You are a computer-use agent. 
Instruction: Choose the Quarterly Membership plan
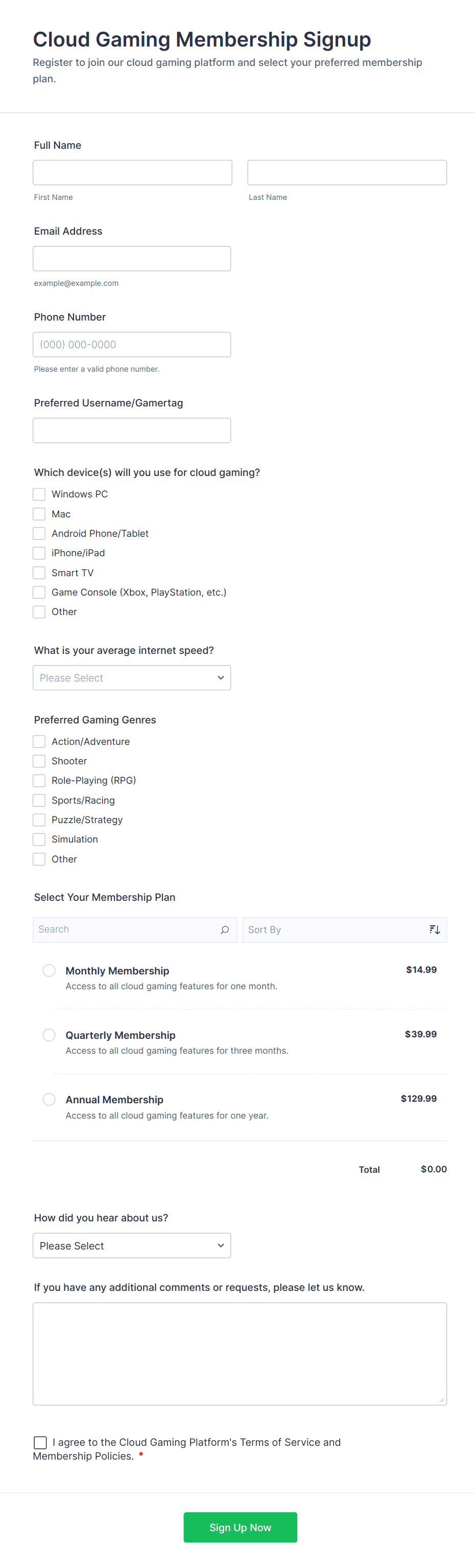click(49, 1035)
